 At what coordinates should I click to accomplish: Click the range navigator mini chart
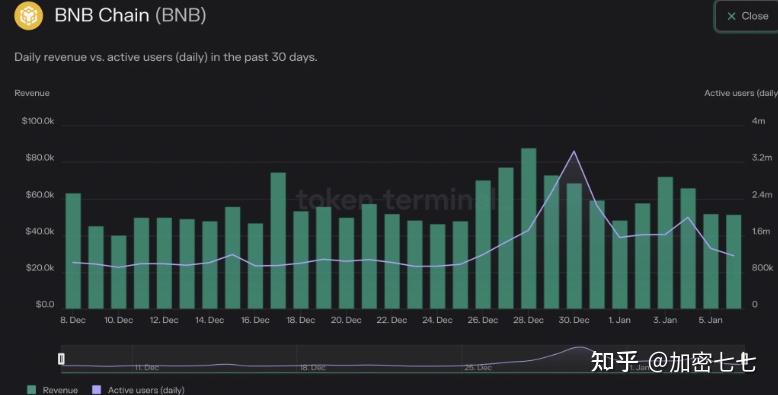tap(402, 359)
